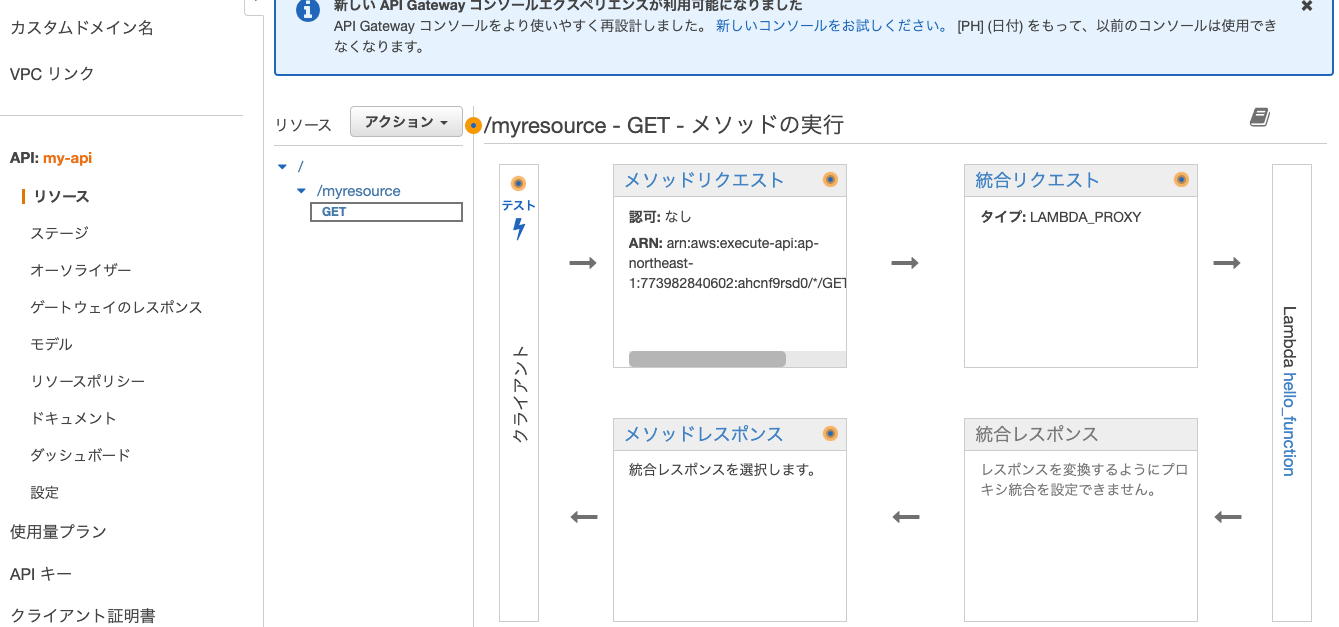Click the arrow from integration response to method response
Viewport: 1339px width, 627px height.
[905, 517]
